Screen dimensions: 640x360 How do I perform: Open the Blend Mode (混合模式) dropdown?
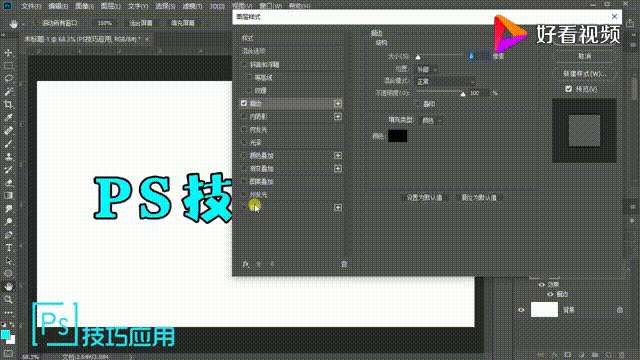(x=445, y=82)
